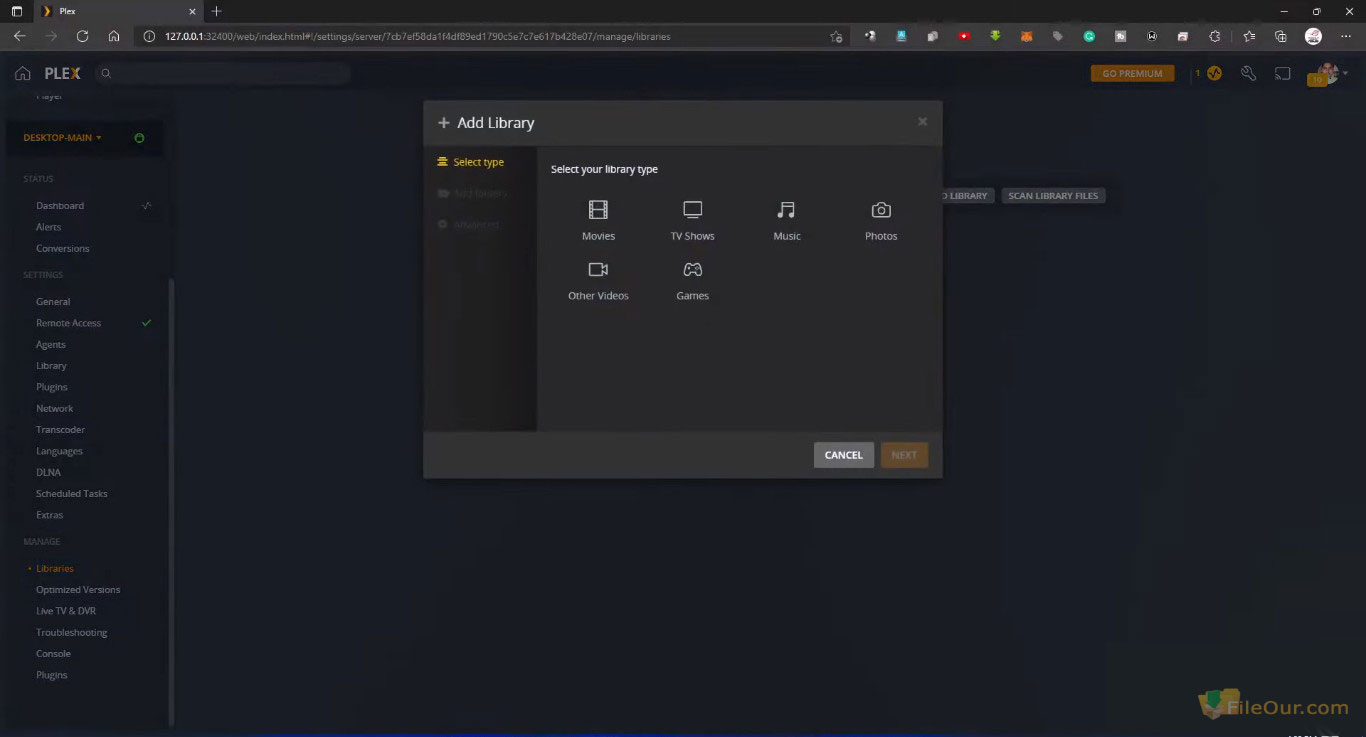Open browser favorites list icon

(1249, 36)
